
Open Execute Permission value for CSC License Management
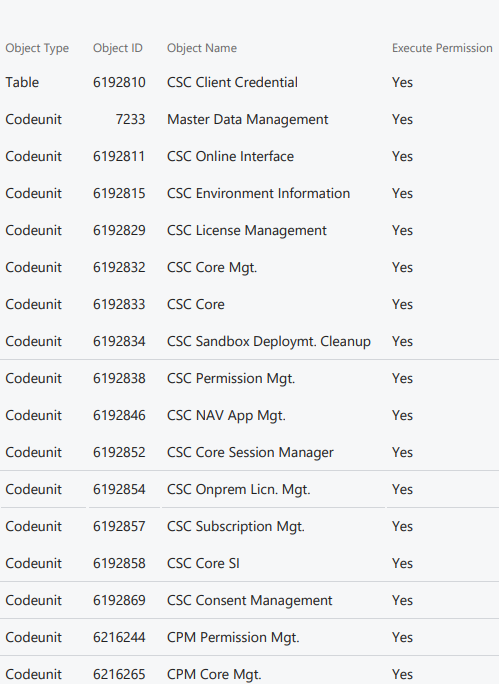pyautogui.click(x=402, y=230)
